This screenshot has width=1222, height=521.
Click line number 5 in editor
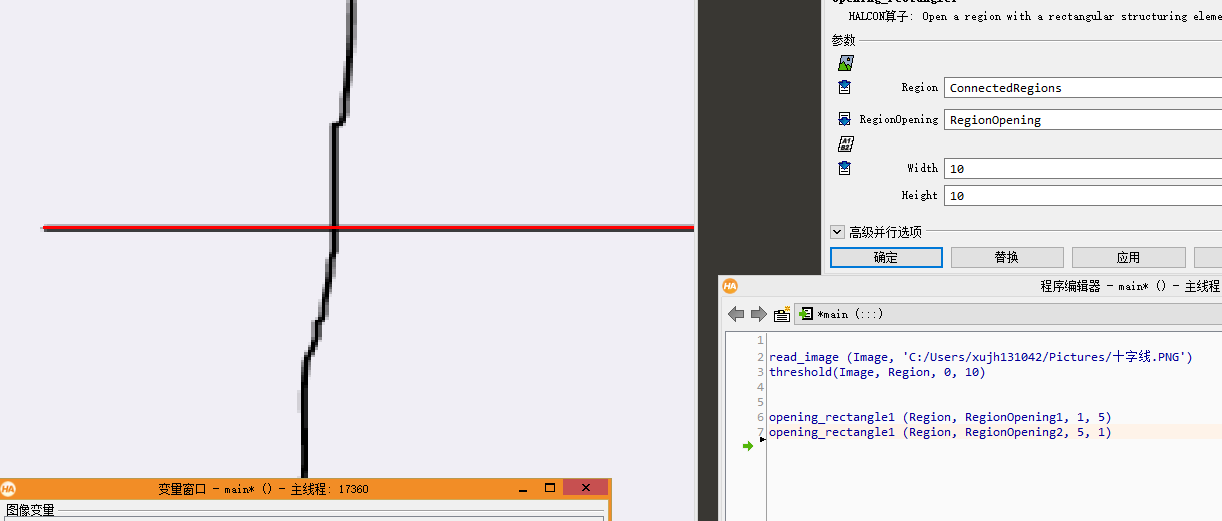coord(760,402)
